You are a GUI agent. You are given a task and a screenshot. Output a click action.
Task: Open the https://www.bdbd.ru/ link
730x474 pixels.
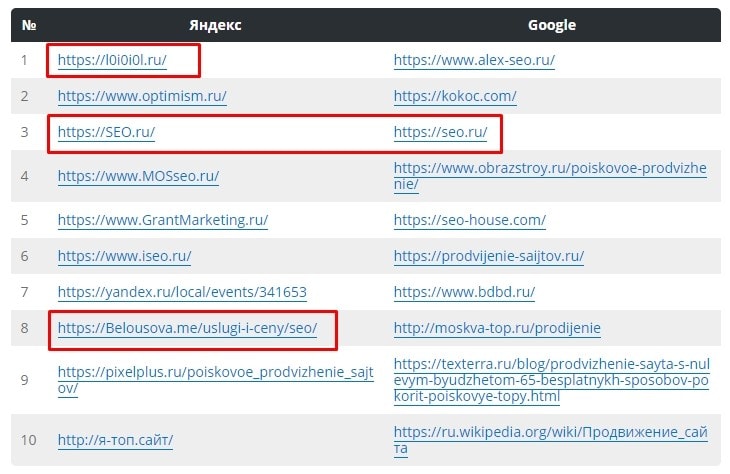point(464,292)
